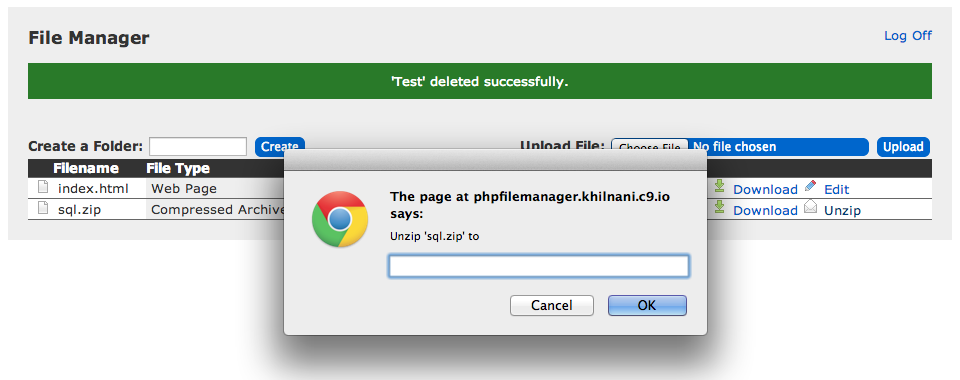Click the file icon beside sql.zip
Screen dimensions: 960x380
pos(43,208)
